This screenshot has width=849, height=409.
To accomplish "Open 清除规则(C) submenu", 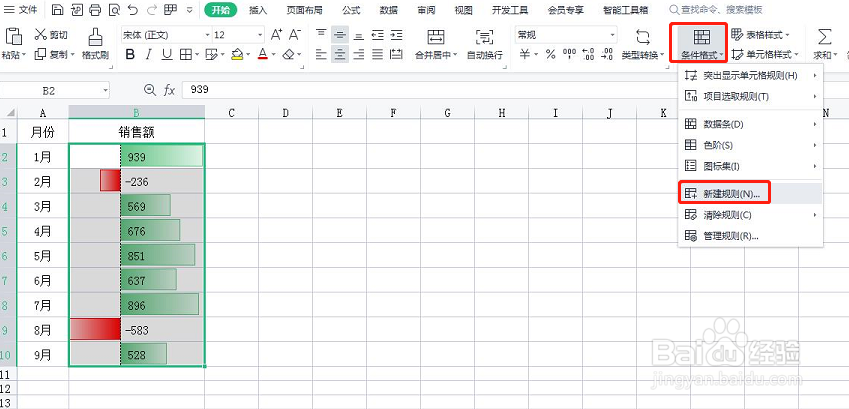I will coord(750,215).
